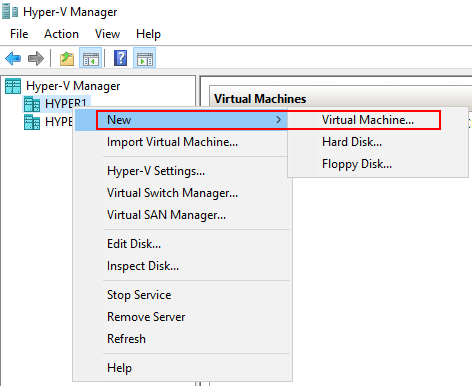Toggle the Show/Hide Action Pane icon
472x386 pixels.
click(144, 58)
